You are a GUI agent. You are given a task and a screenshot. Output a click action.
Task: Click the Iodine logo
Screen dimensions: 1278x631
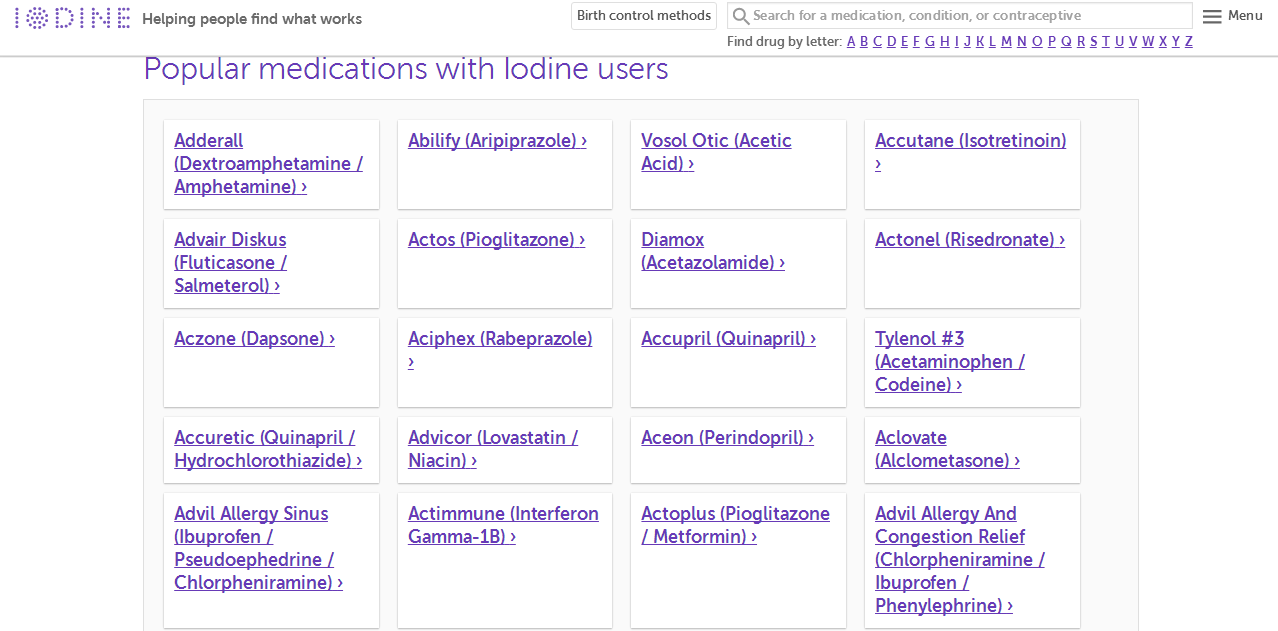[x=72, y=18]
